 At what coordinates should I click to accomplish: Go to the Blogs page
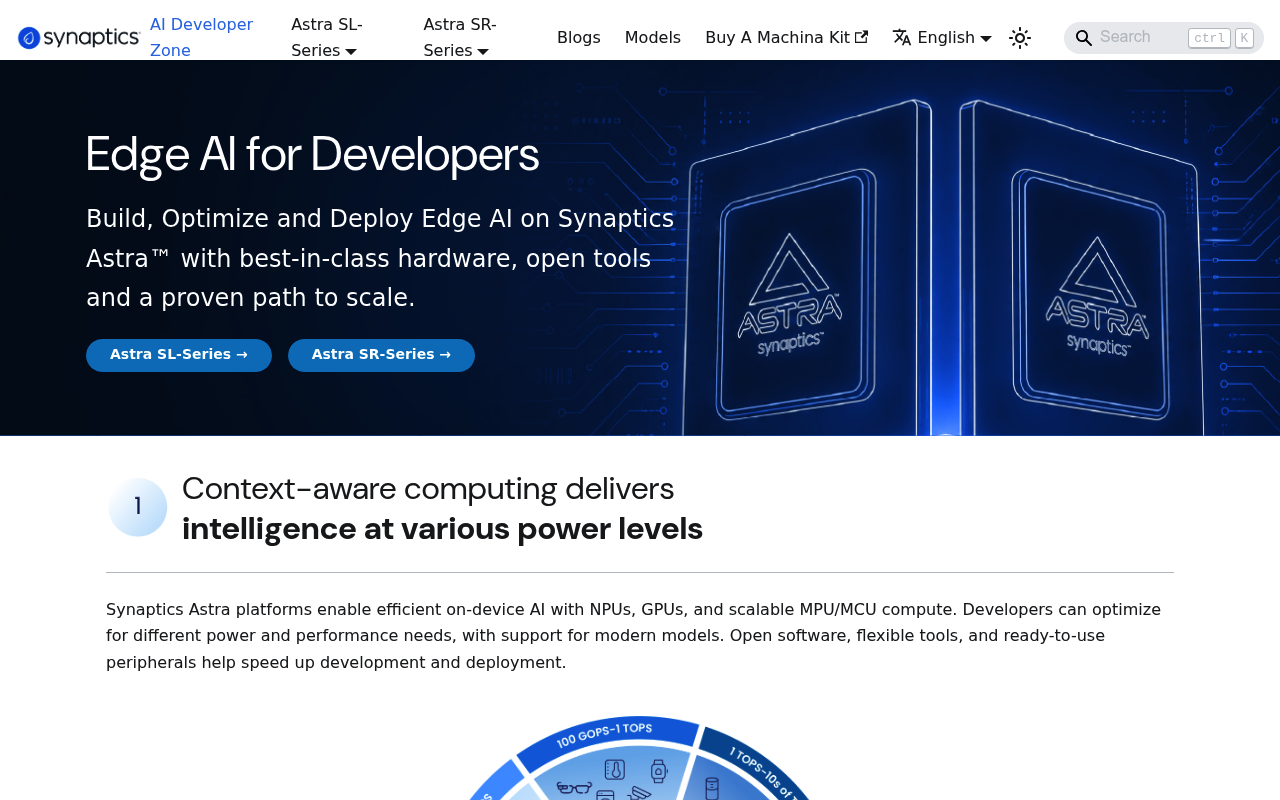579,38
